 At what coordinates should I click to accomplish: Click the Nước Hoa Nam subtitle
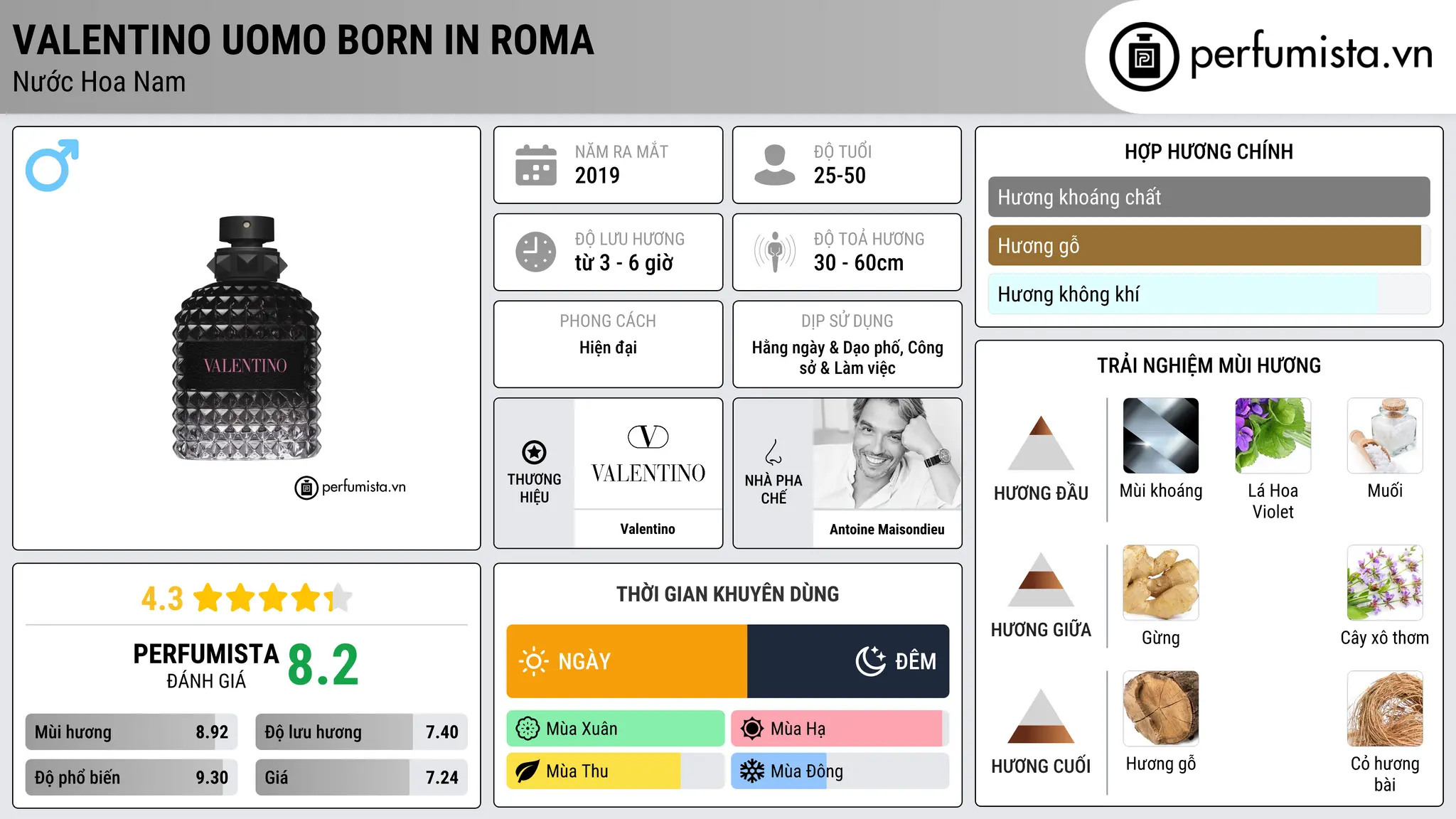pos(100,82)
